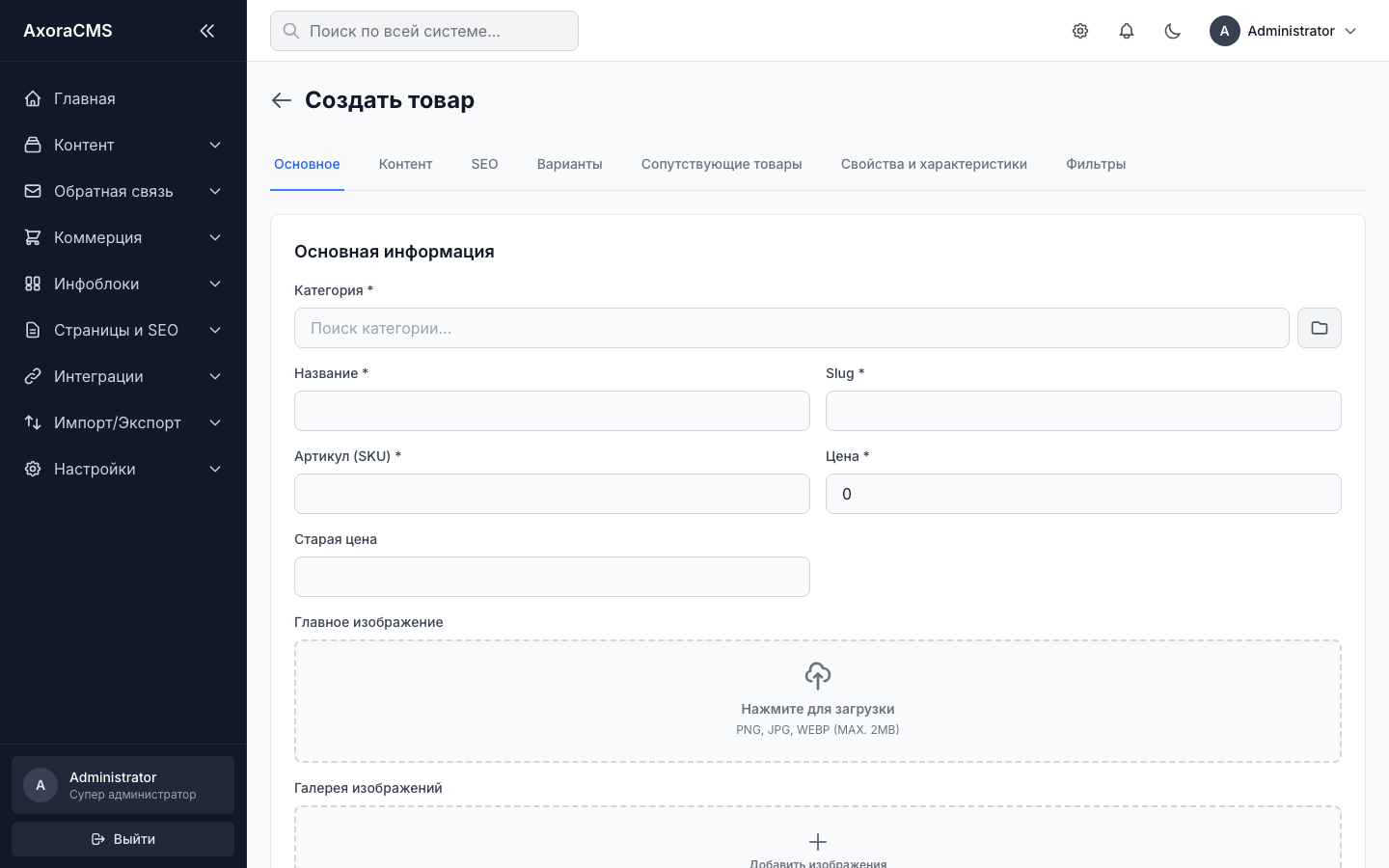The width and height of the screenshot is (1389, 868).
Task: Click the Administrator avatar in top bar
Action: [1225, 31]
